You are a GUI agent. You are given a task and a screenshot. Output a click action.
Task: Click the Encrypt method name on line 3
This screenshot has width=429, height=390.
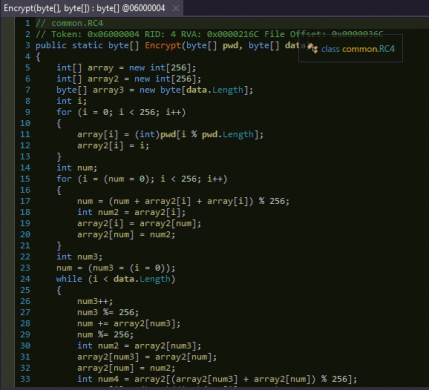(x=163, y=45)
